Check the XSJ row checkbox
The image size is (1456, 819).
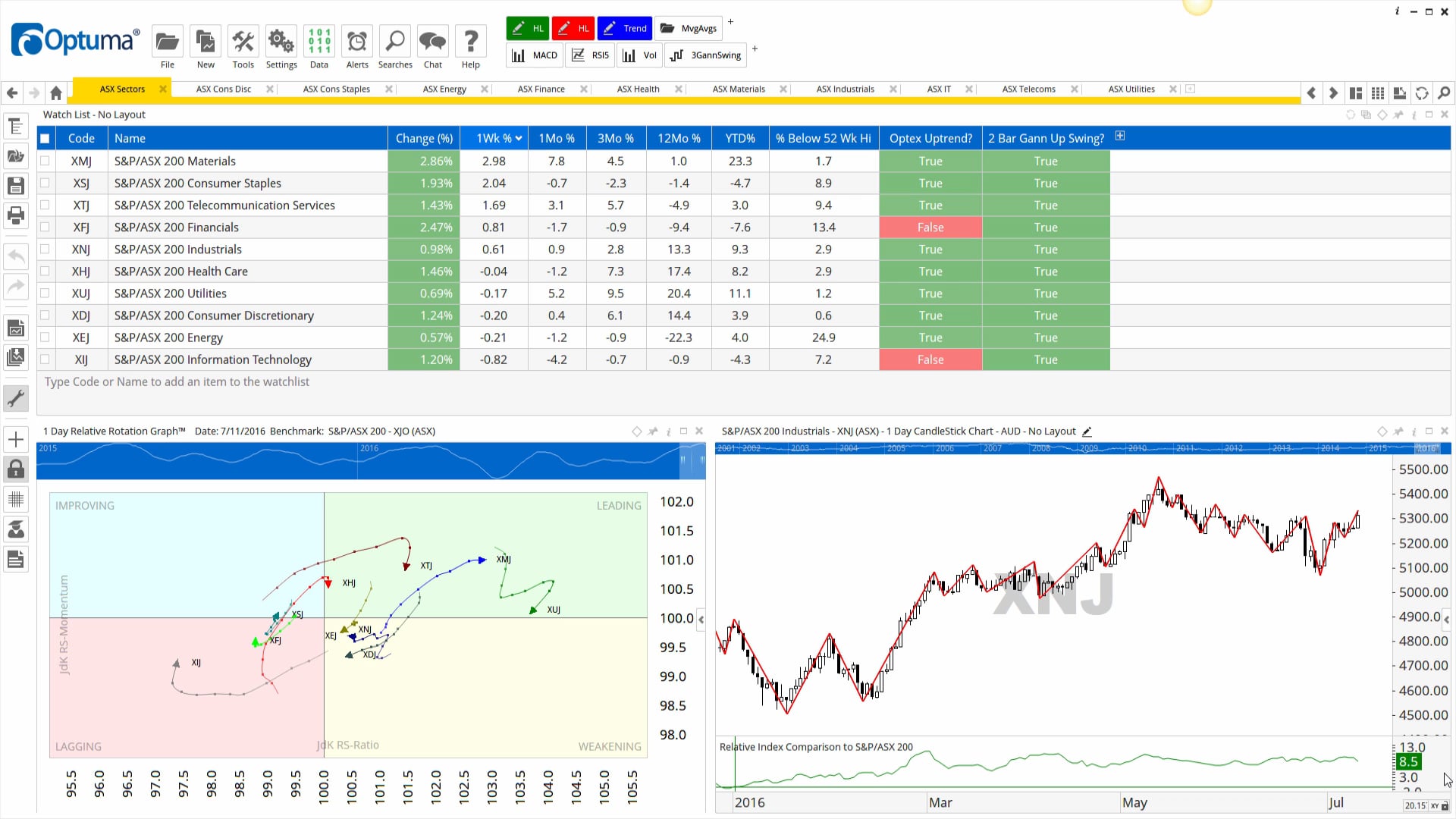(45, 183)
